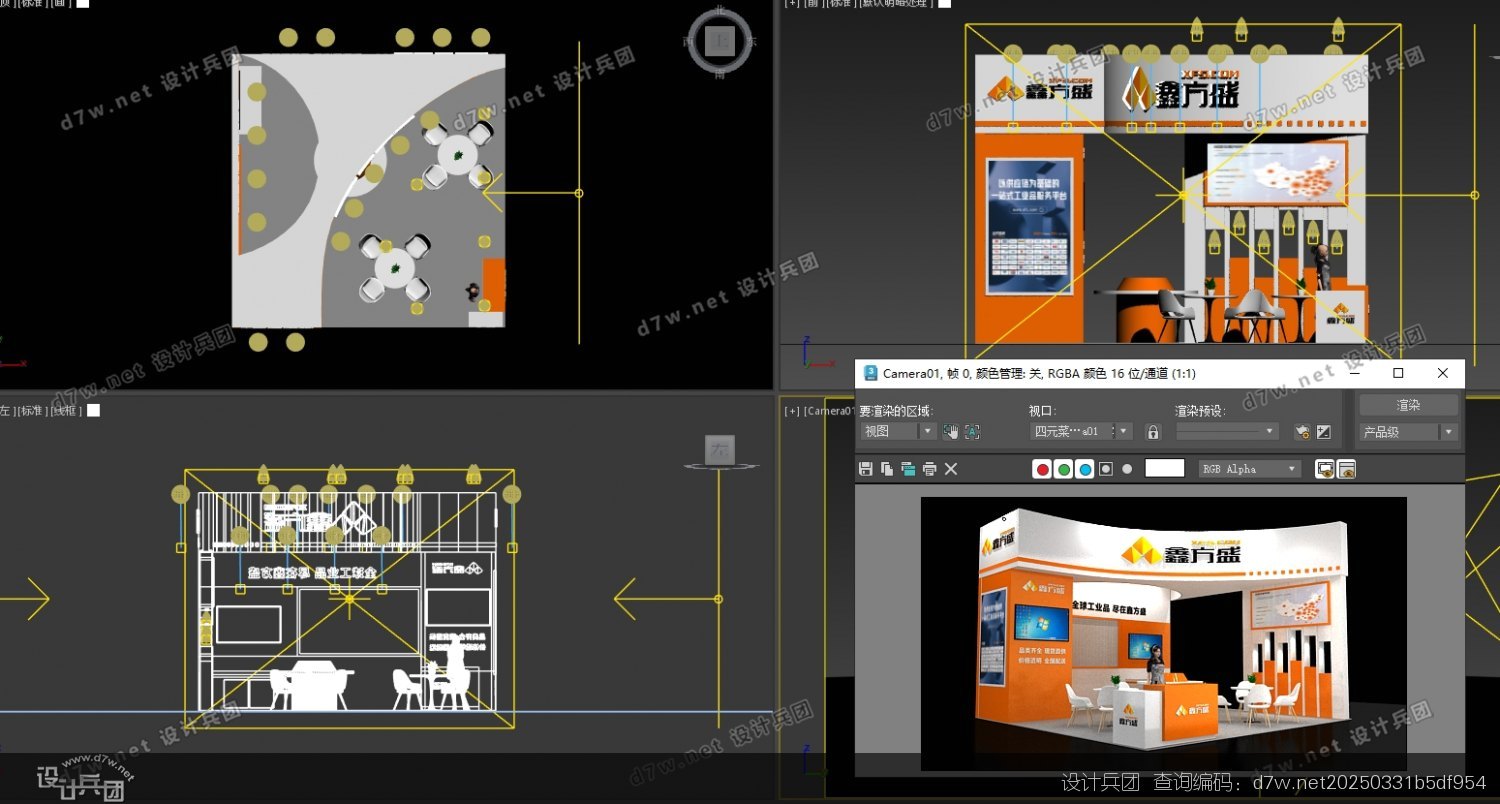Click the 渲染 render button
This screenshot has height=804, width=1500.
point(1408,405)
